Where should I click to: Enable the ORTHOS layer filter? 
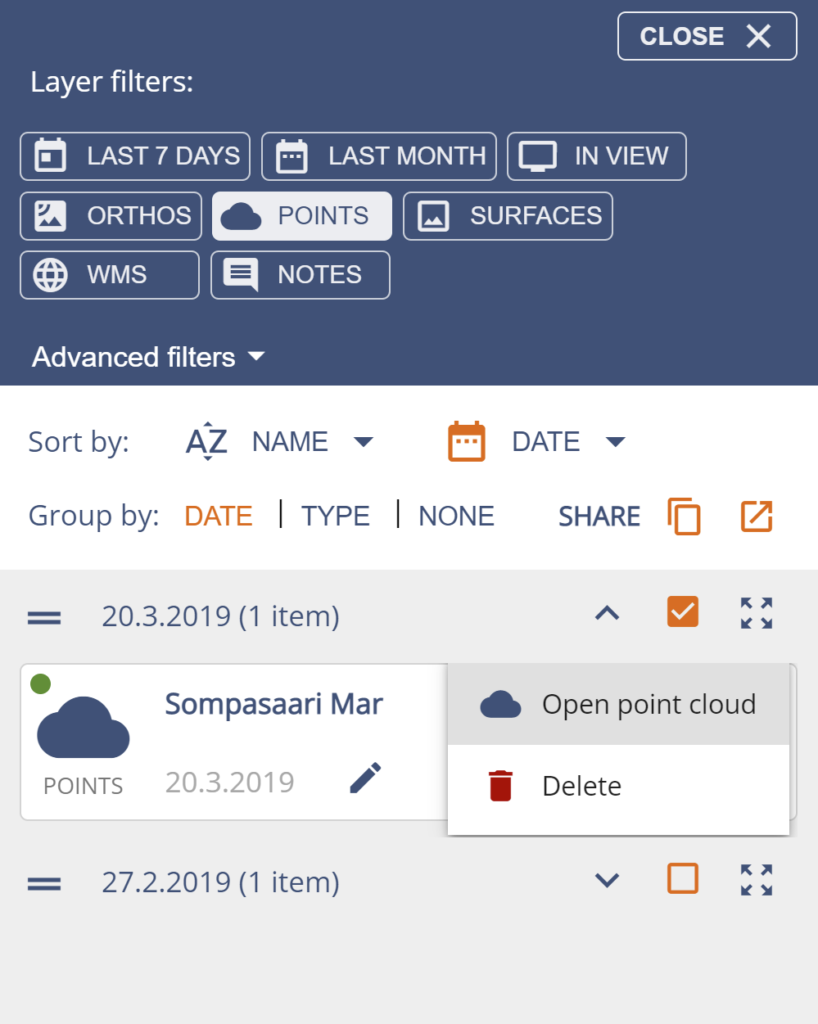pyautogui.click(x=111, y=216)
